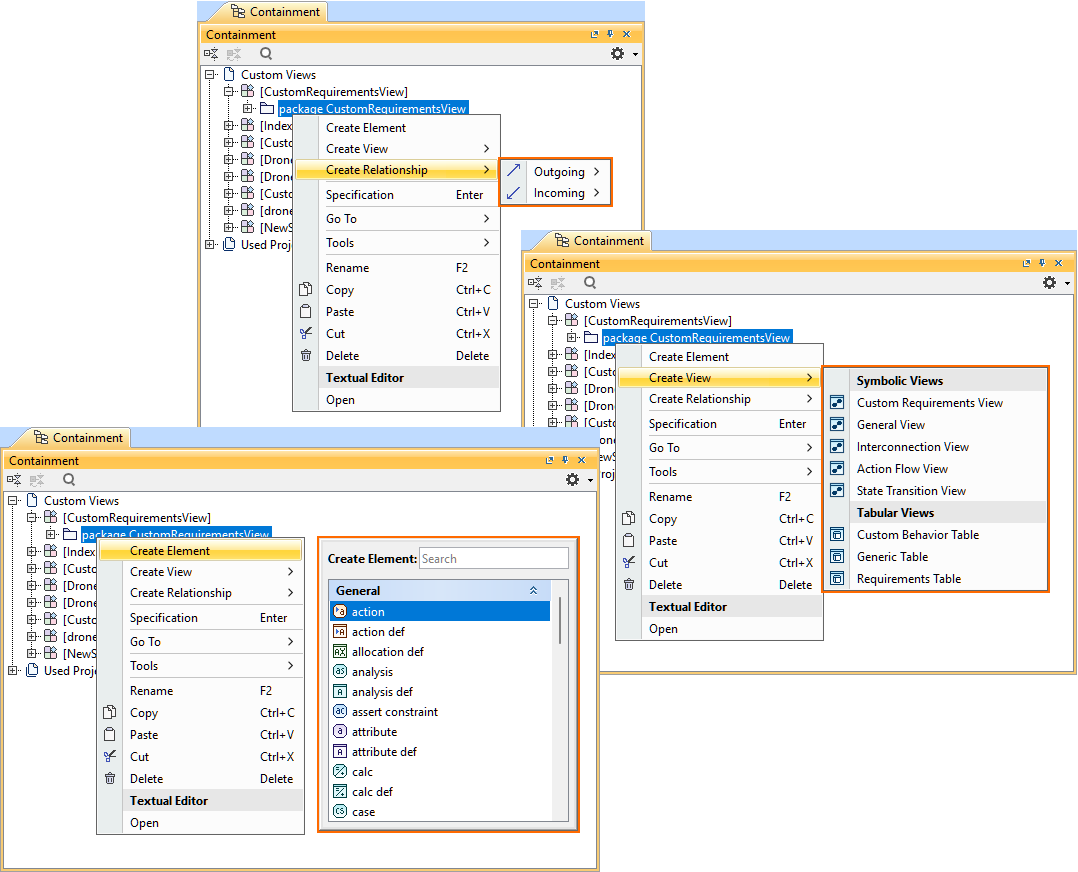Click the 'action def' element icon
The width and height of the screenshot is (1078, 872).
click(x=340, y=632)
